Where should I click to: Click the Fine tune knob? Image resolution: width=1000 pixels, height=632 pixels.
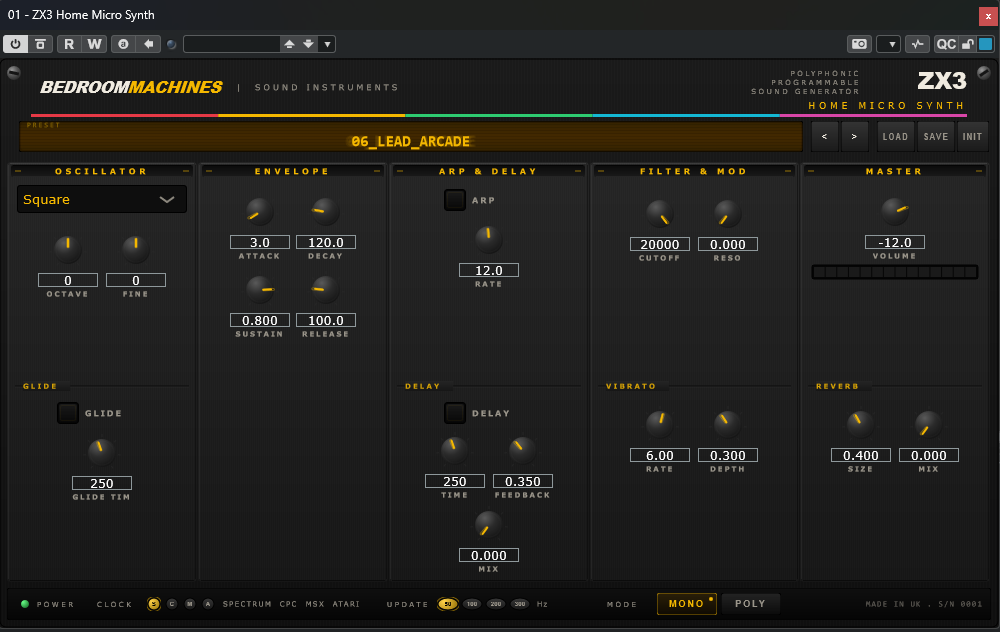(135, 249)
